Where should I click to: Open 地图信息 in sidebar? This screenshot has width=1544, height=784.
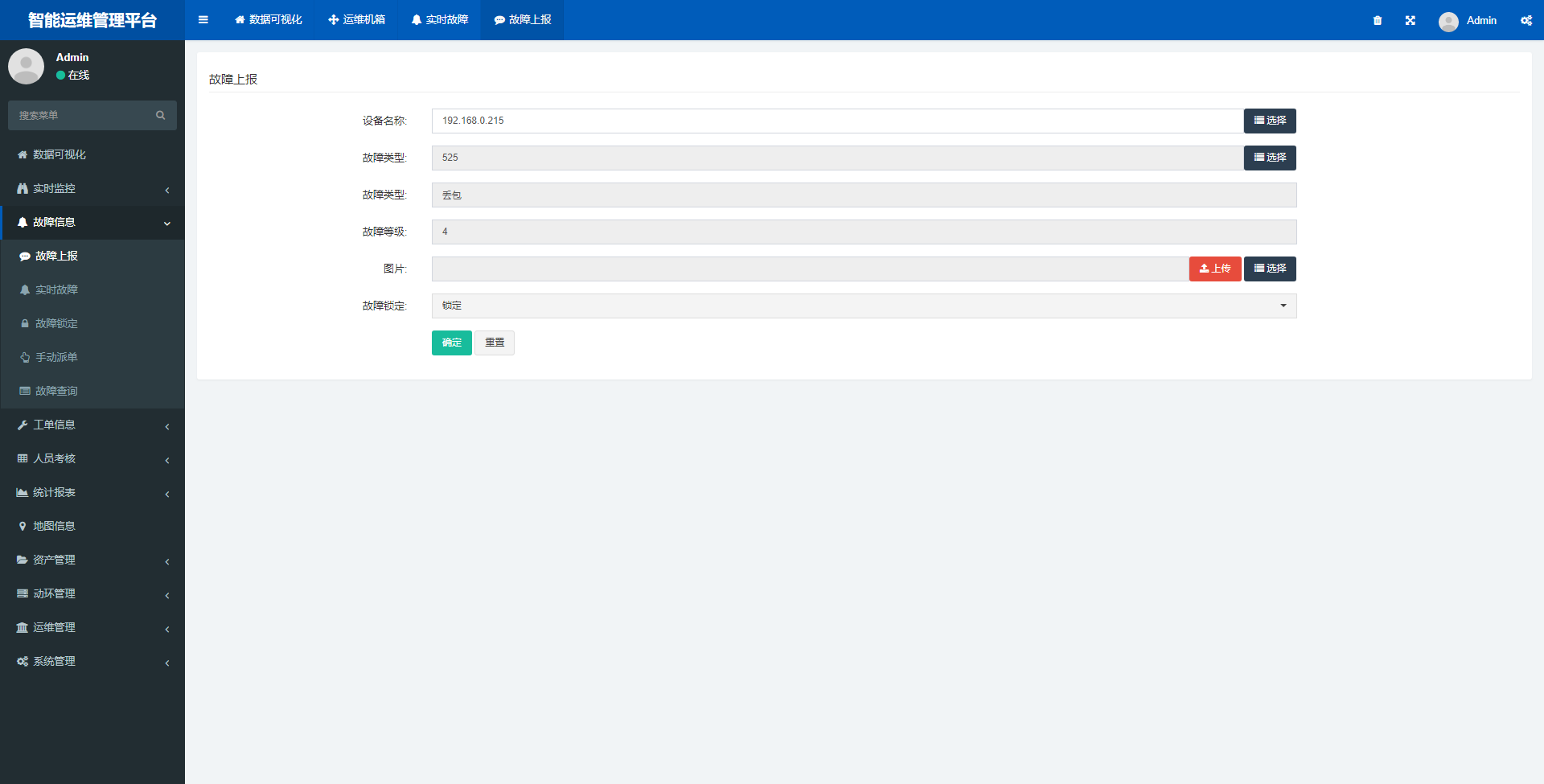point(92,526)
